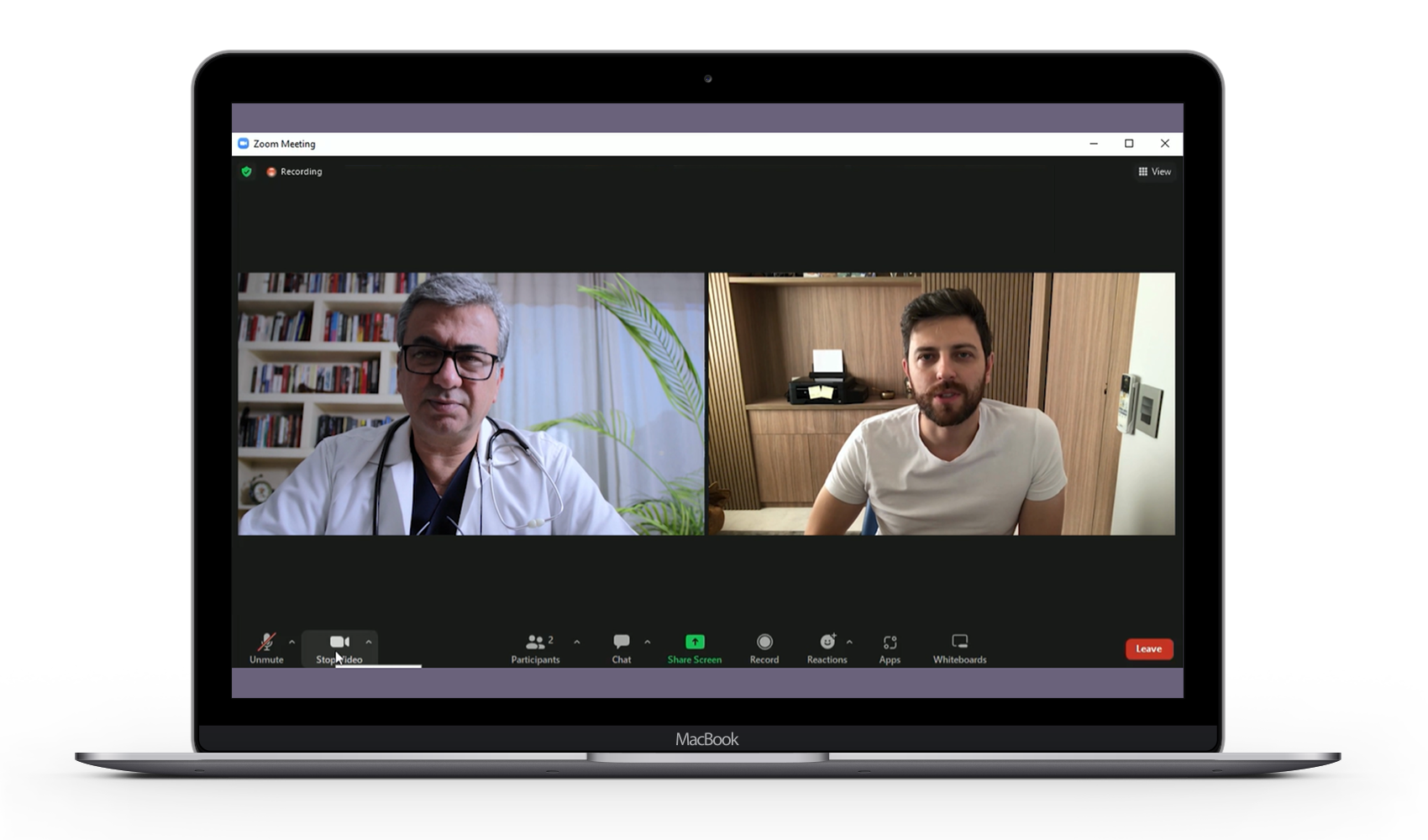Select the doctor's video tile
The width and height of the screenshot is (1428, 840).
[x=471, y=403]
